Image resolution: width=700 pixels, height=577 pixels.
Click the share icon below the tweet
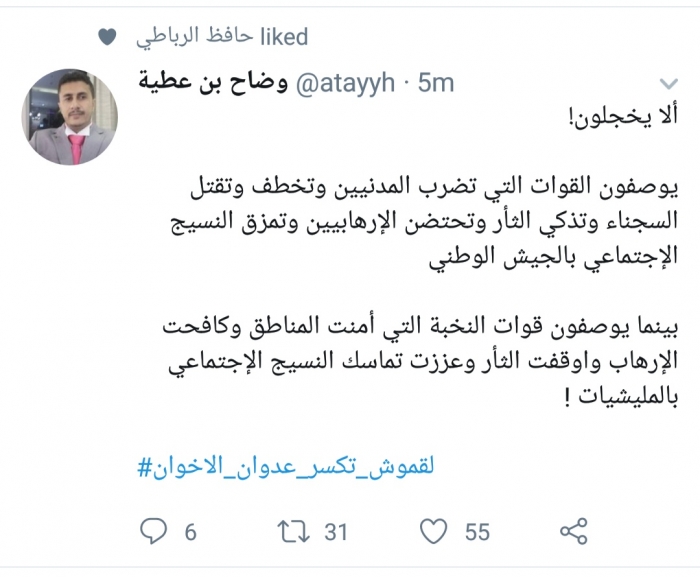coord(573,530)
